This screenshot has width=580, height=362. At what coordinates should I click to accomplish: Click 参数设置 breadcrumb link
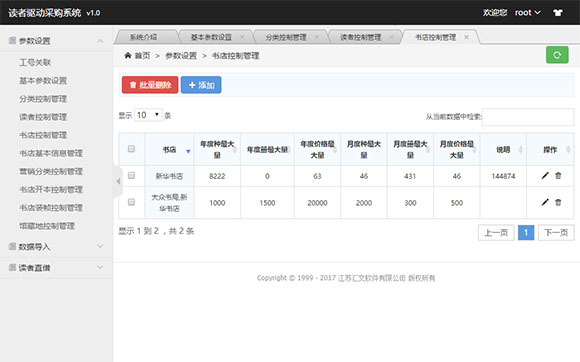pos(181,55)
